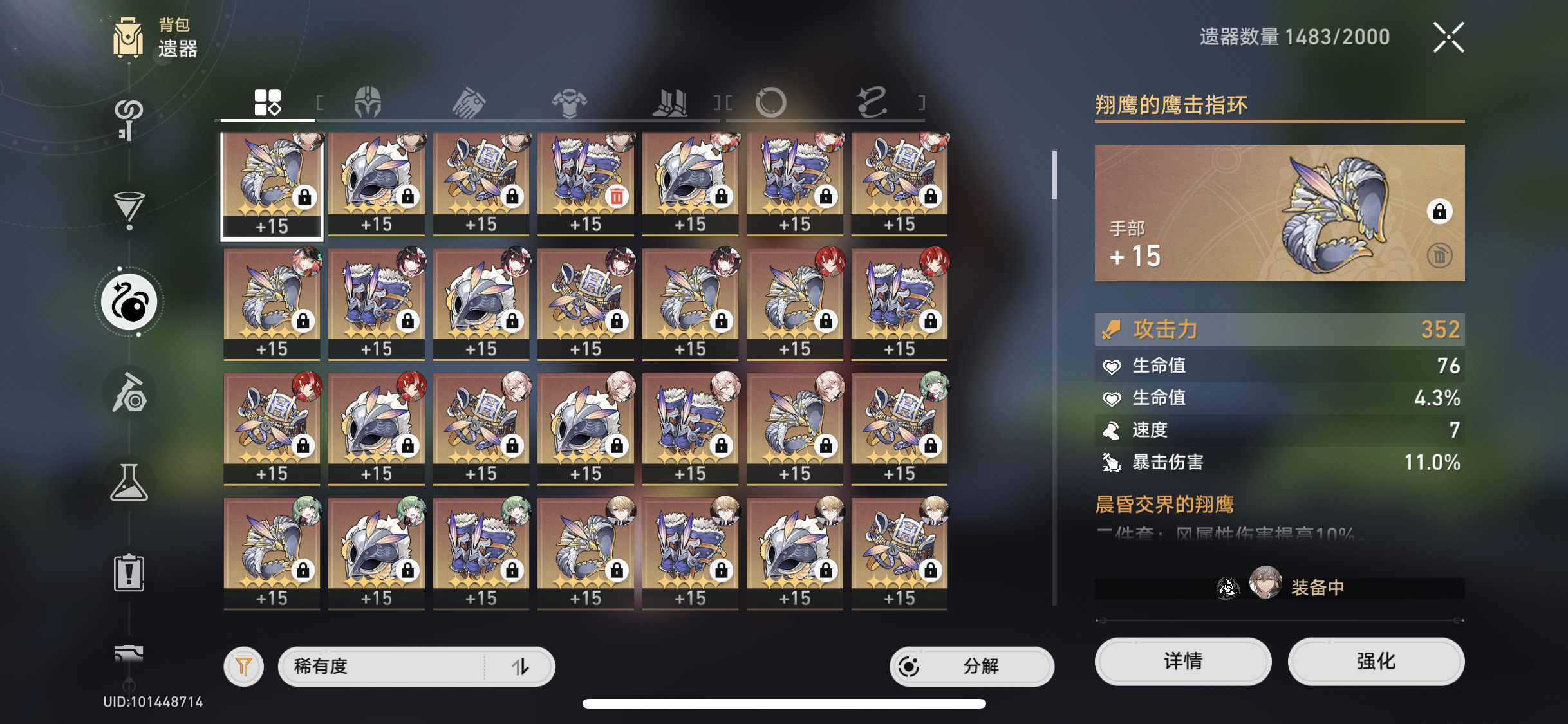1568x724 pixels.
Task: Filter by link rope icon
Action: pos(872,102)
